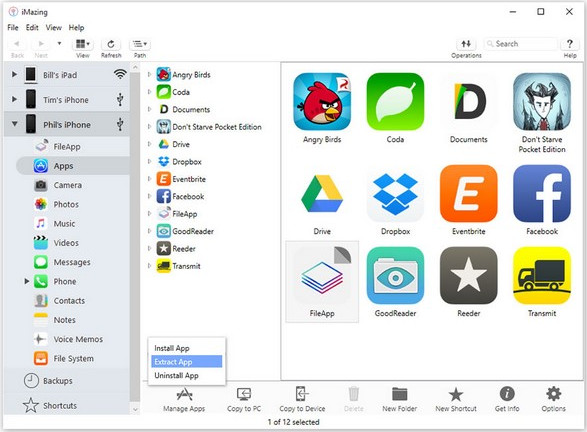This screenshot has height=432, width=587.
Task: Select GoodReader row in tree list
Action: coord(185,231)
